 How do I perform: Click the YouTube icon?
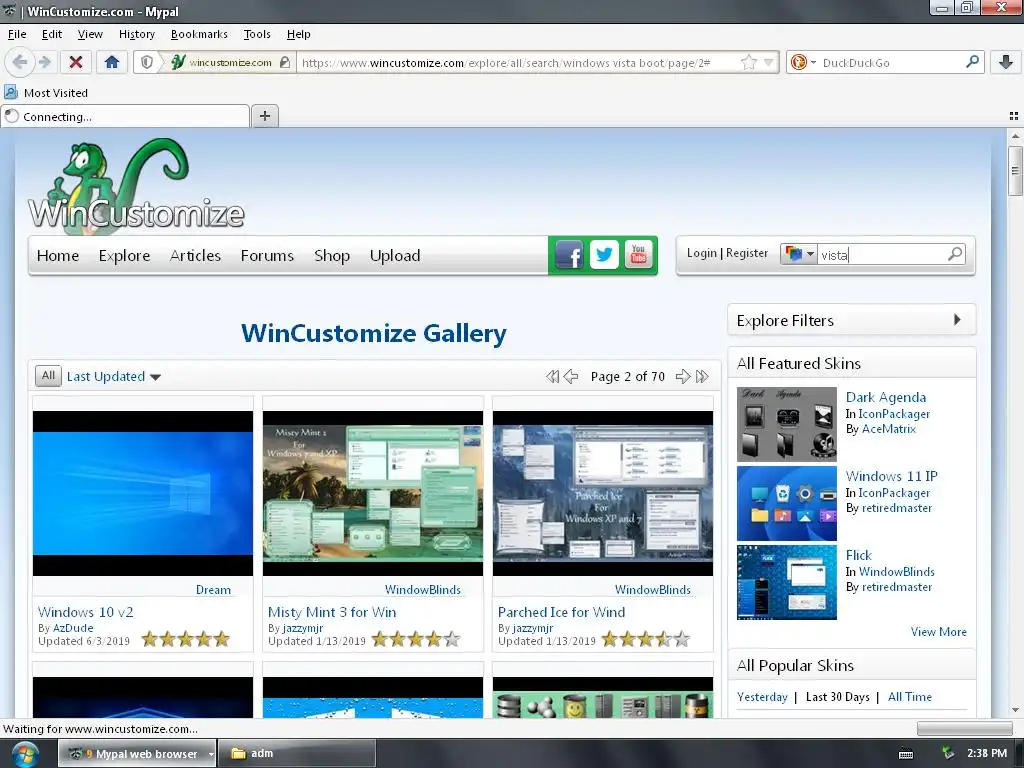click(x=638, y=255)
